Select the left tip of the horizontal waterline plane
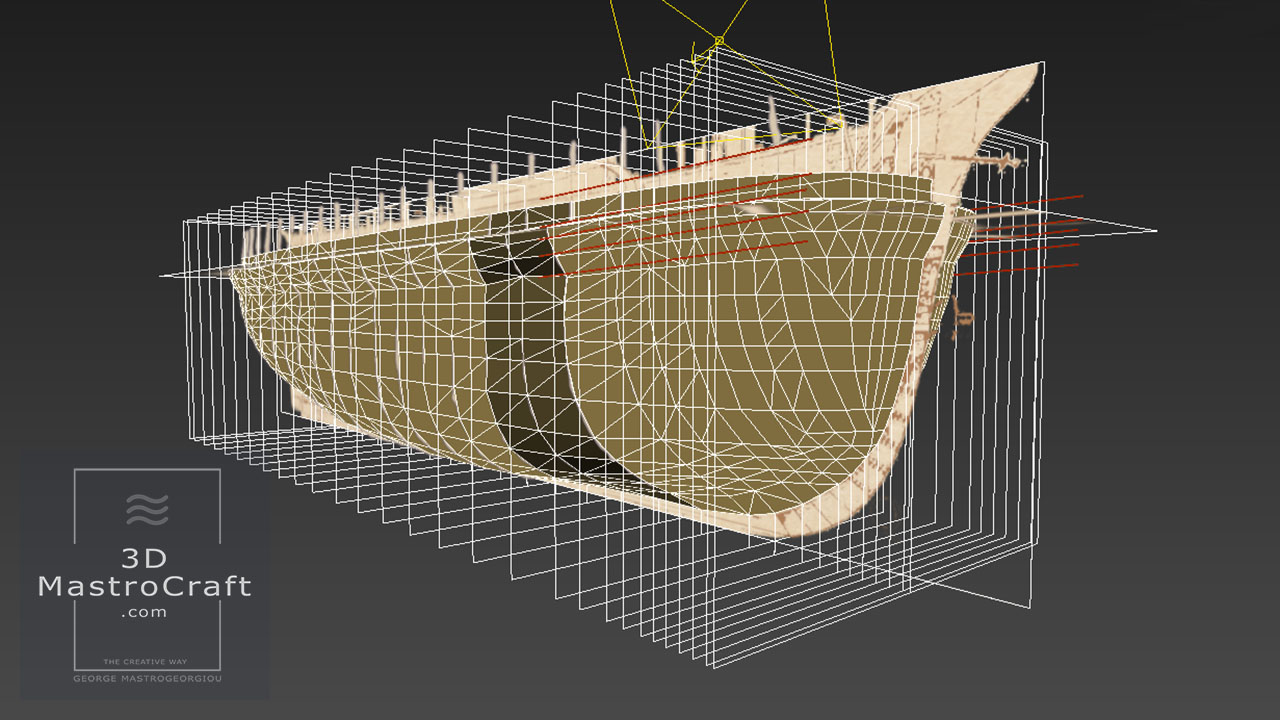Viewport: 1280px width, 720px height. click(x=163, y=275)
